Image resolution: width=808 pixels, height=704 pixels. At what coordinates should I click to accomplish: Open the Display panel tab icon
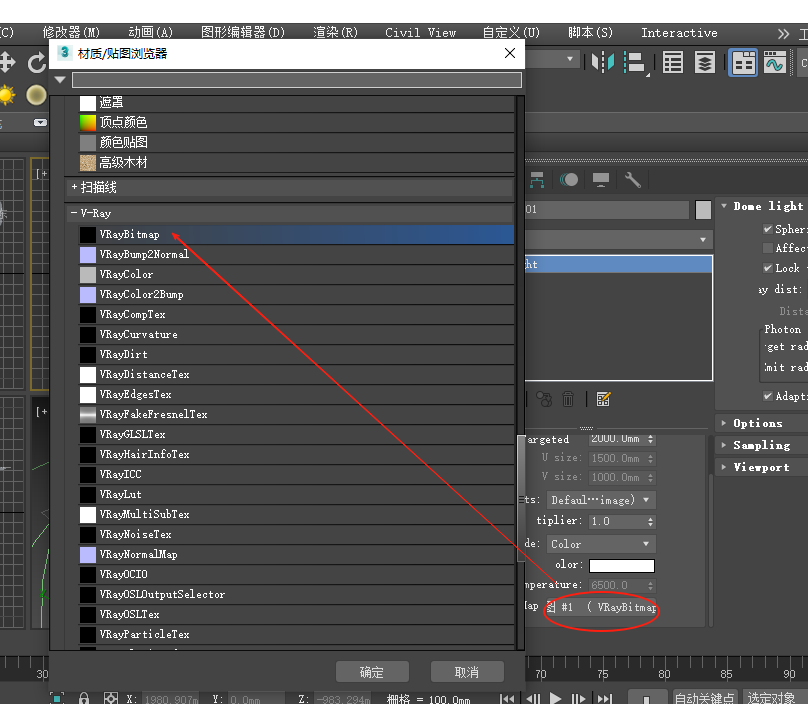tap(601, 180)
